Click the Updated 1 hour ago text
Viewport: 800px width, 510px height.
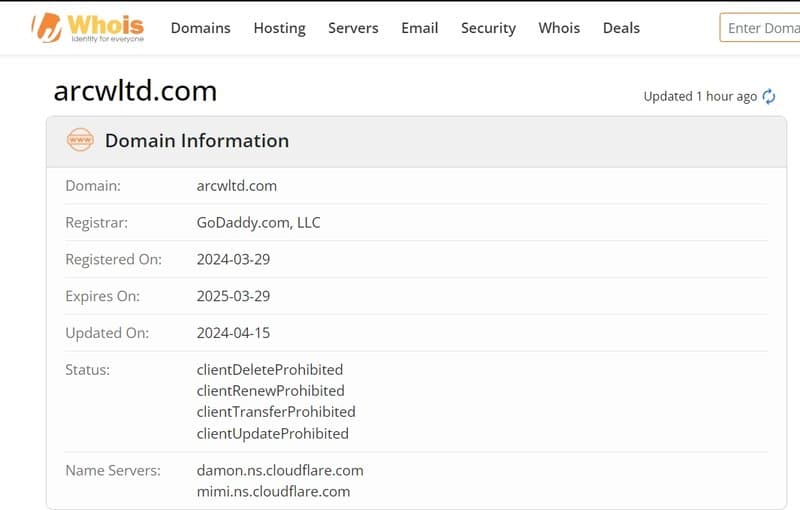pyautogui.click(x=700, y=96)
